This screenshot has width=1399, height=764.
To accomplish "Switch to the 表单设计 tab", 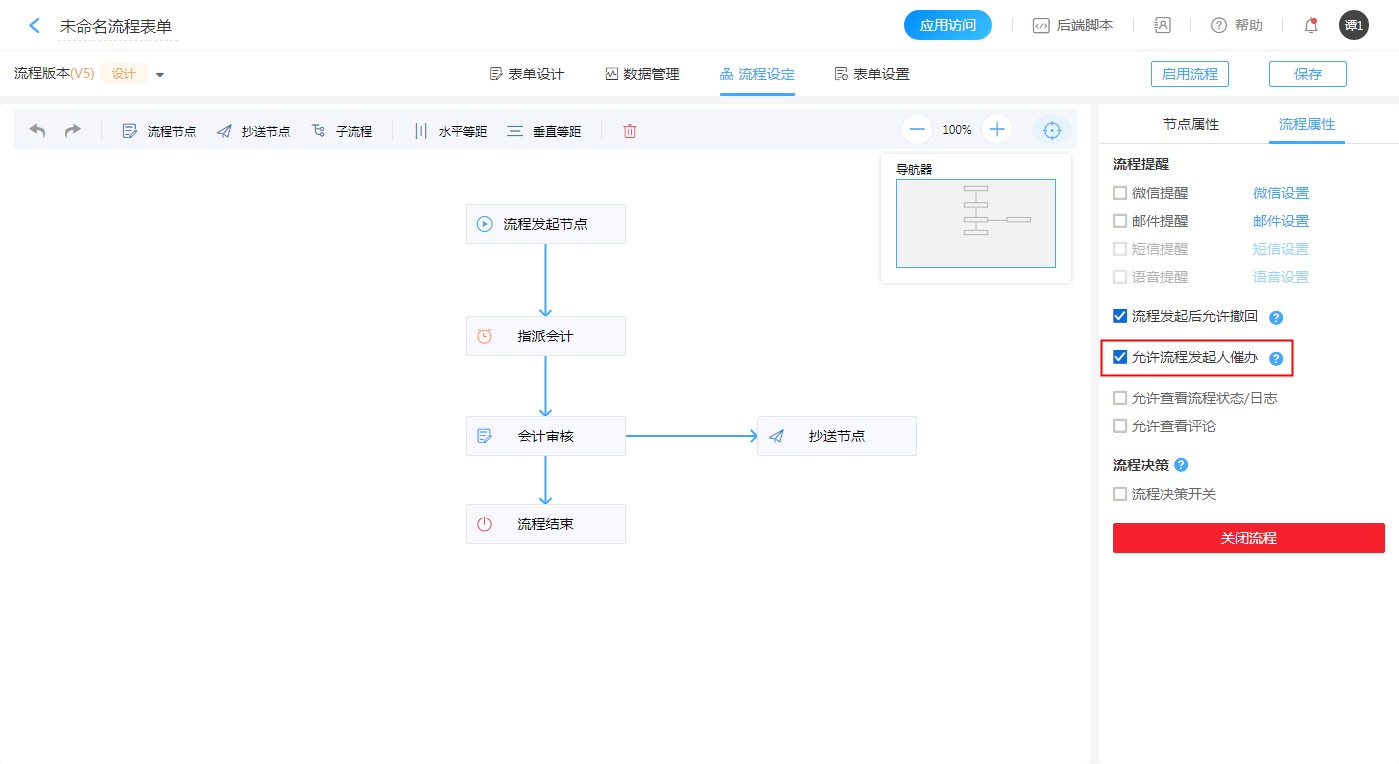I will [x=527, y=74].
